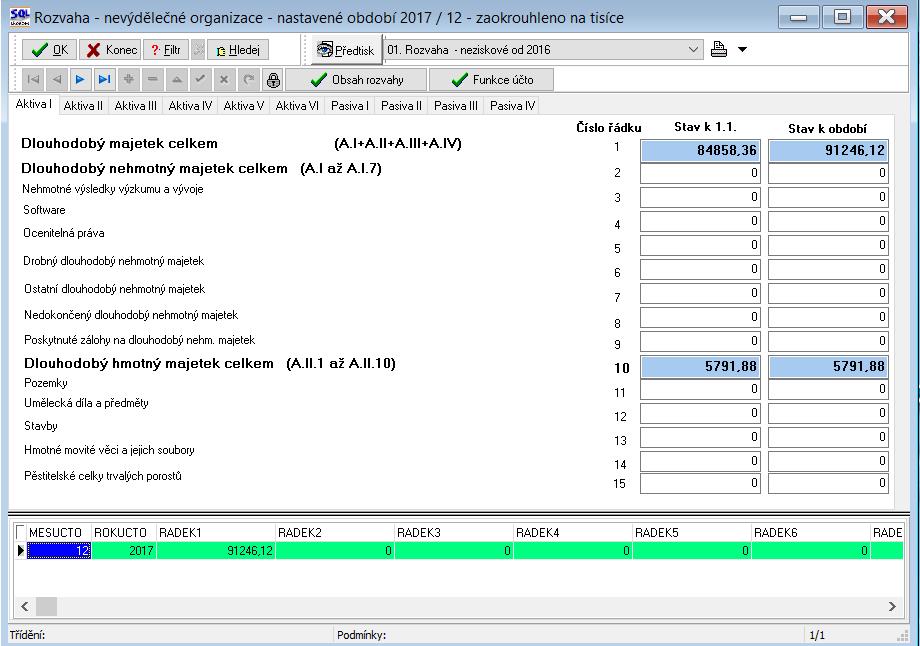Viewport: 920px width, 646px height.
Task: Maximize the Rozvaha window
Action: click(842, 17)
